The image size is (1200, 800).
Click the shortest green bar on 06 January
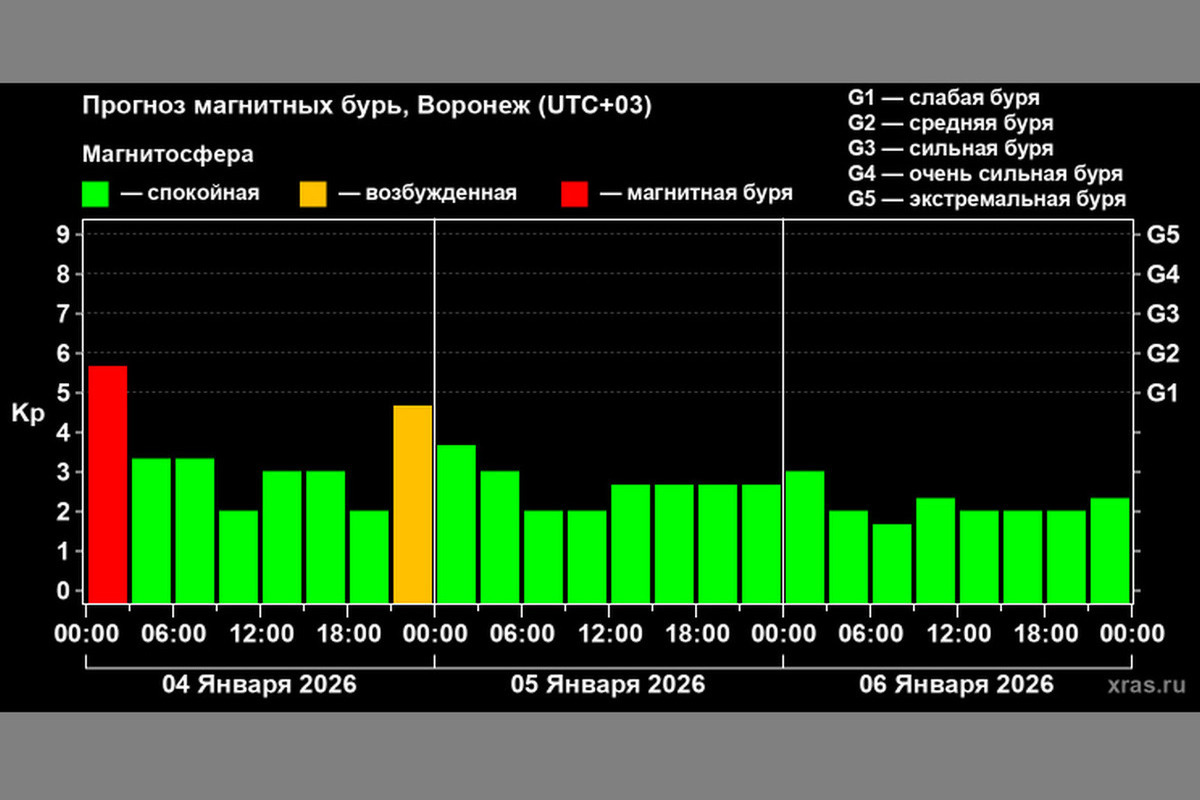[x=891, y=562]
